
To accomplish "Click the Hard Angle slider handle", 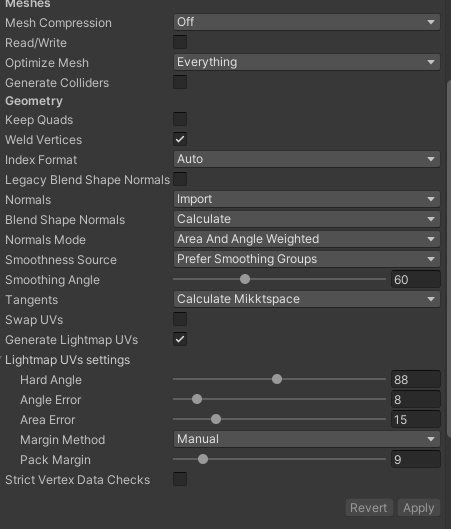I will coord(277,379).
